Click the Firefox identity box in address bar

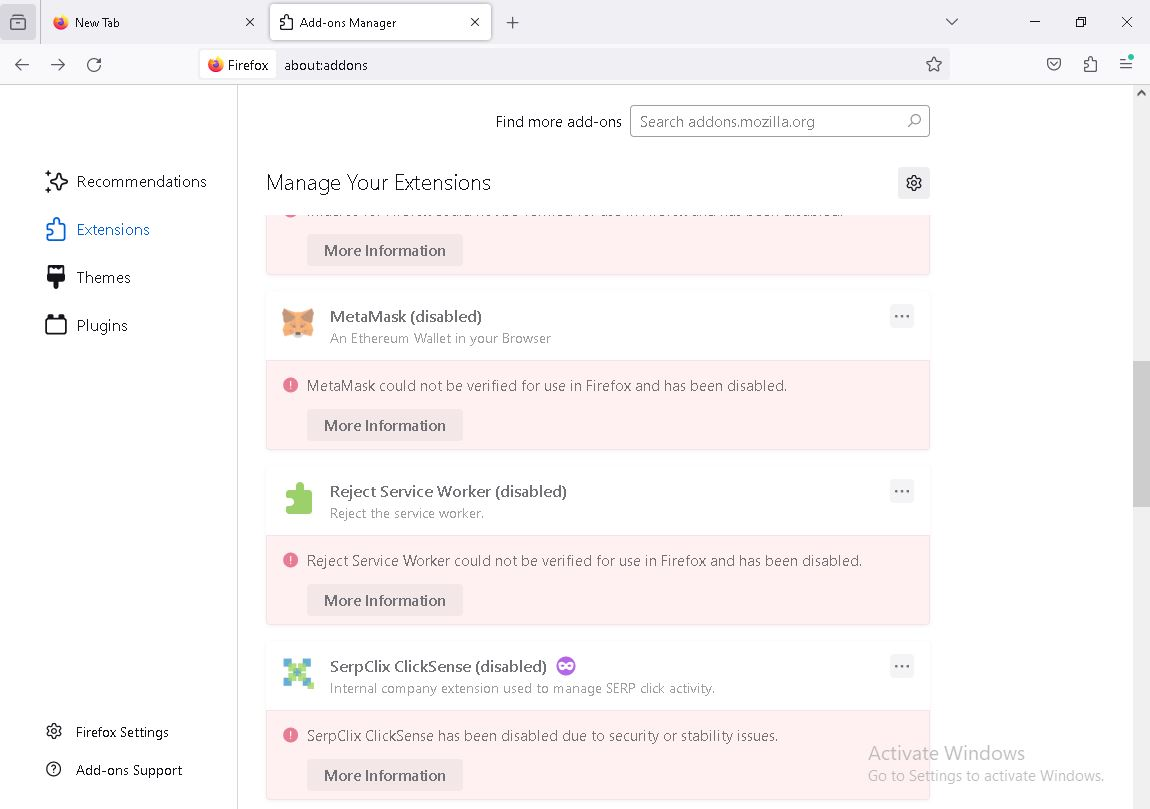click(238, 65)
